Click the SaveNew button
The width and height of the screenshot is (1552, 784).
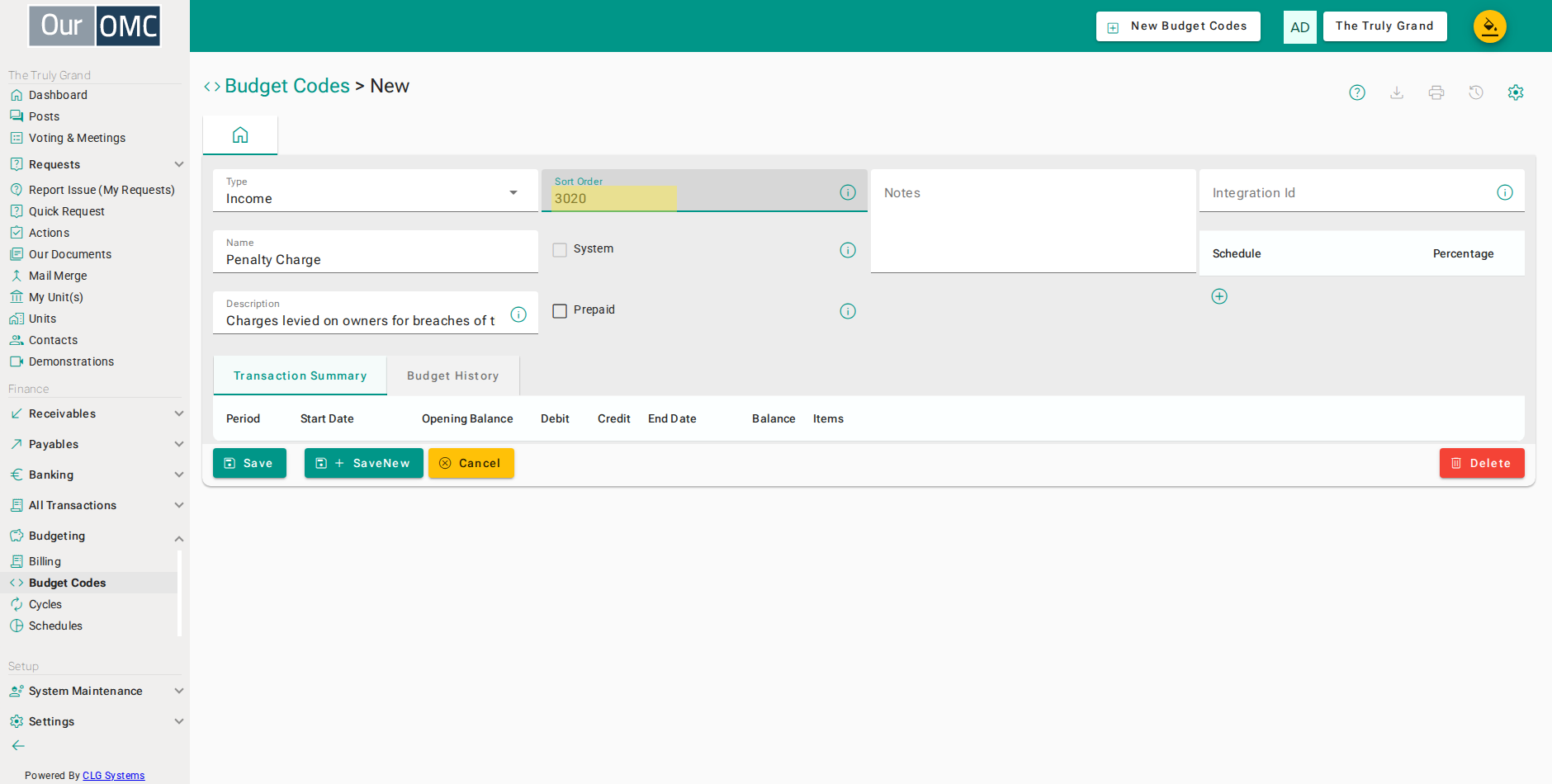(x=364, y=463)
